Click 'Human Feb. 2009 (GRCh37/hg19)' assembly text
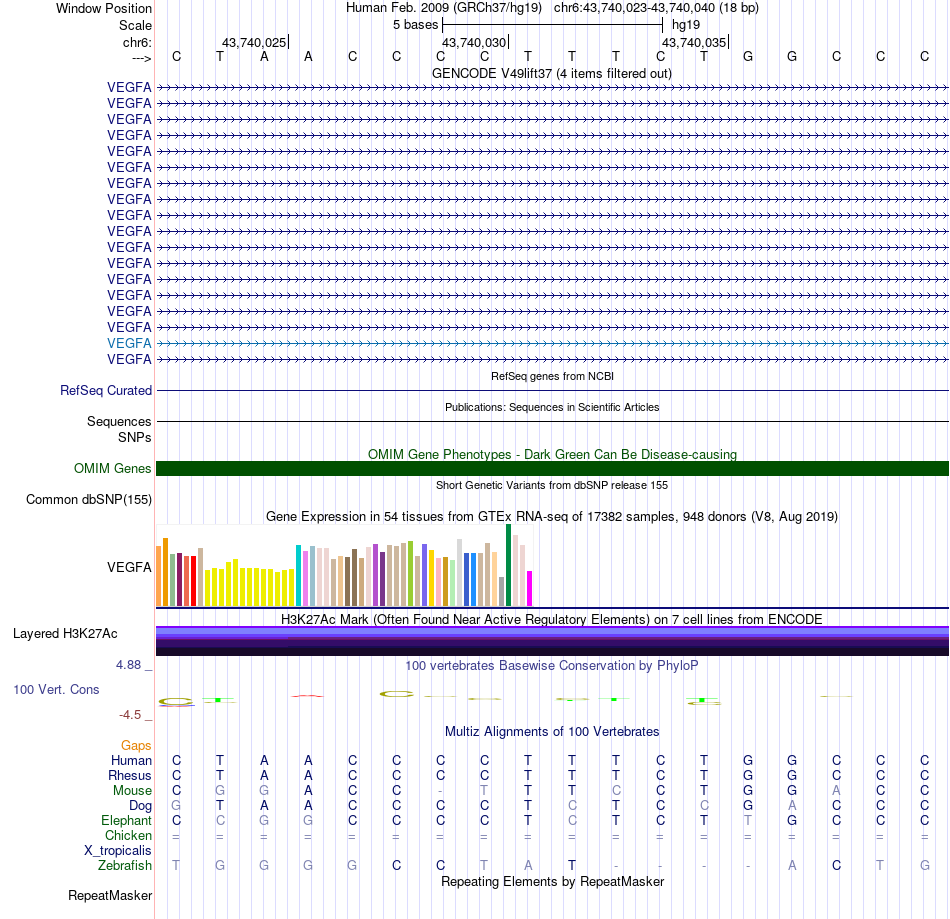The height and width of the screenshot is (919, 950). [443, 8]
